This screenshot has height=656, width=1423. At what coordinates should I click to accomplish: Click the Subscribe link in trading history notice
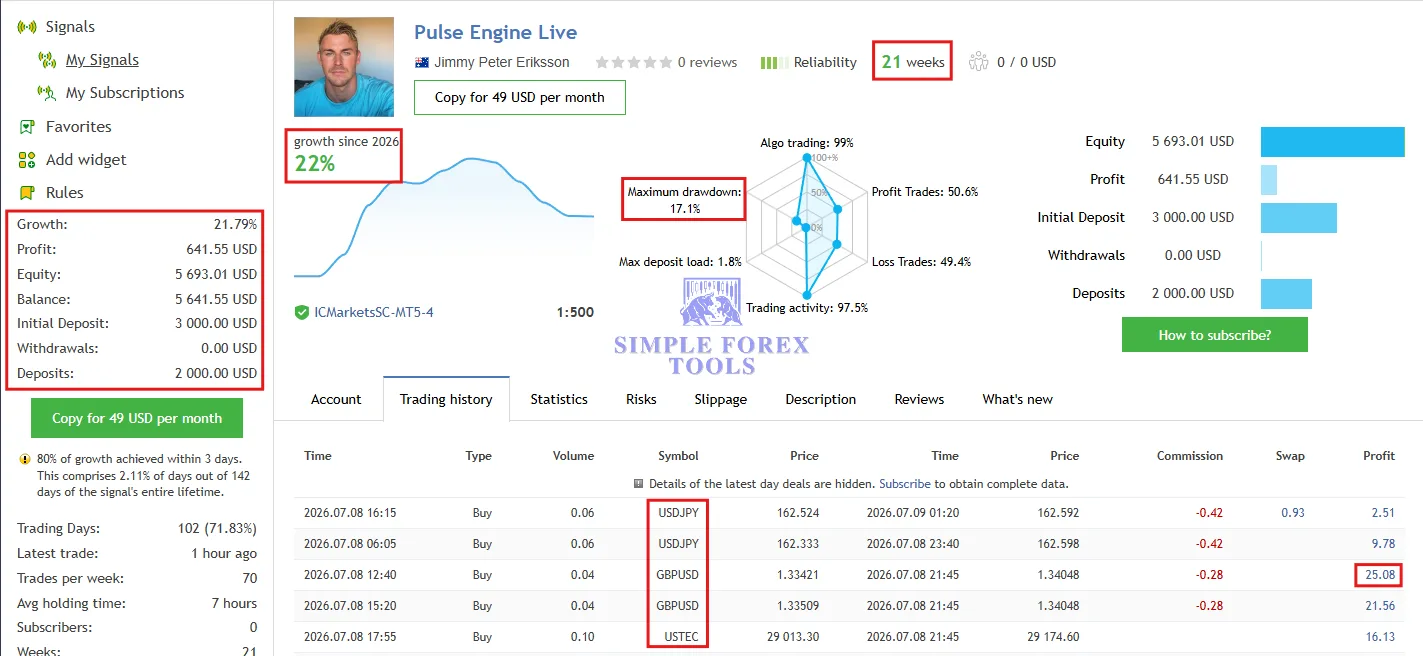[905, 484]
